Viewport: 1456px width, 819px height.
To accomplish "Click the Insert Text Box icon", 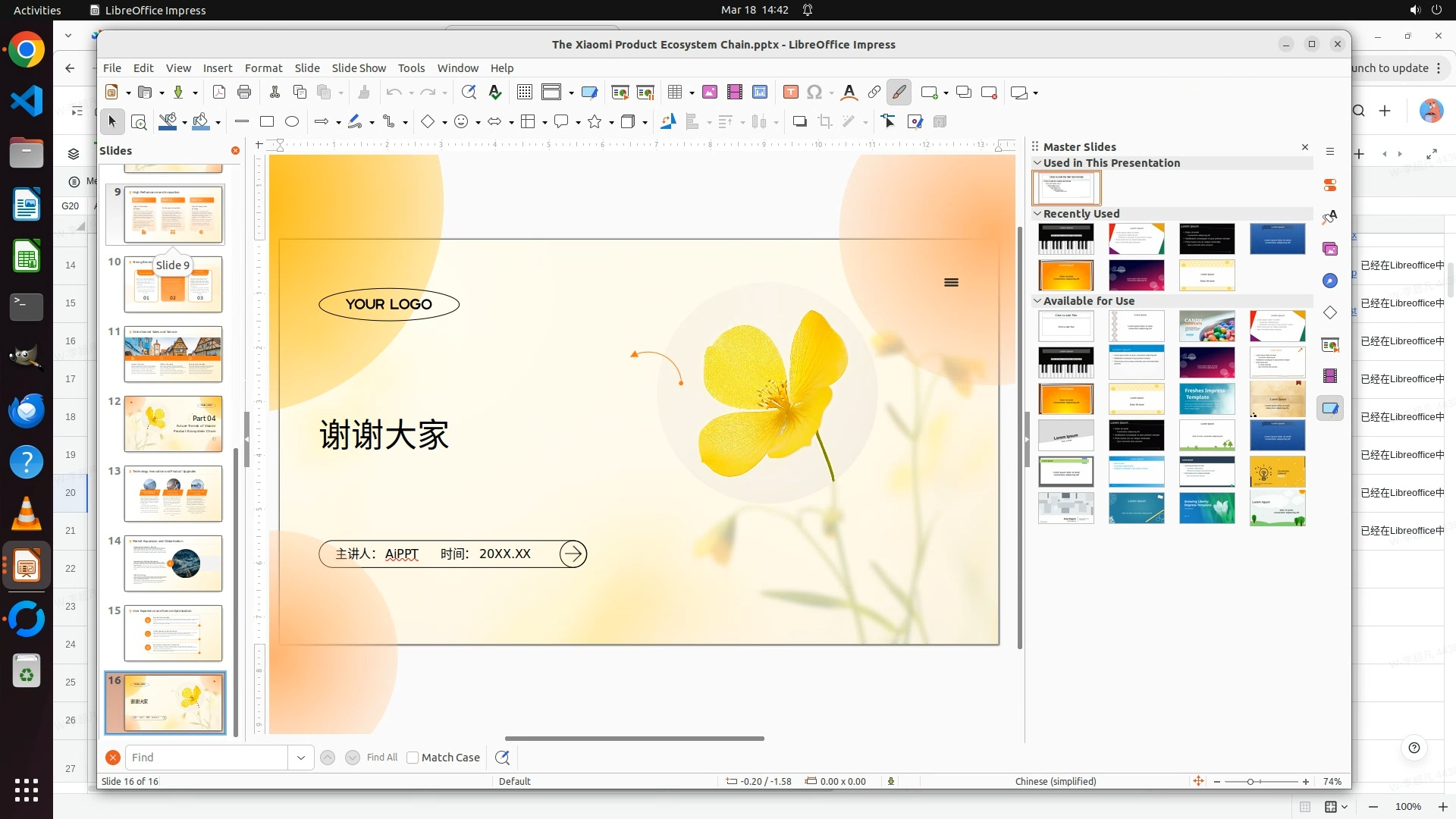I will (790, 93).
